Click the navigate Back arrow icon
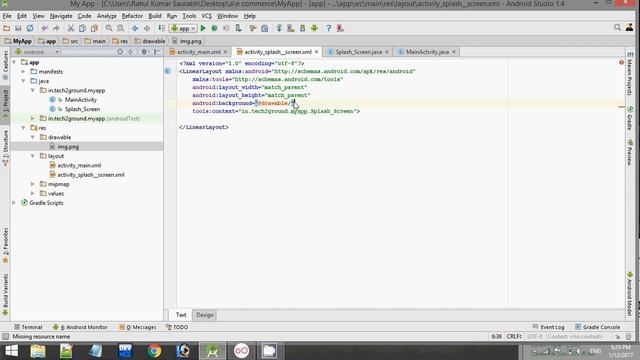Screen dimensions: 640x360 (x=135, y=28)
